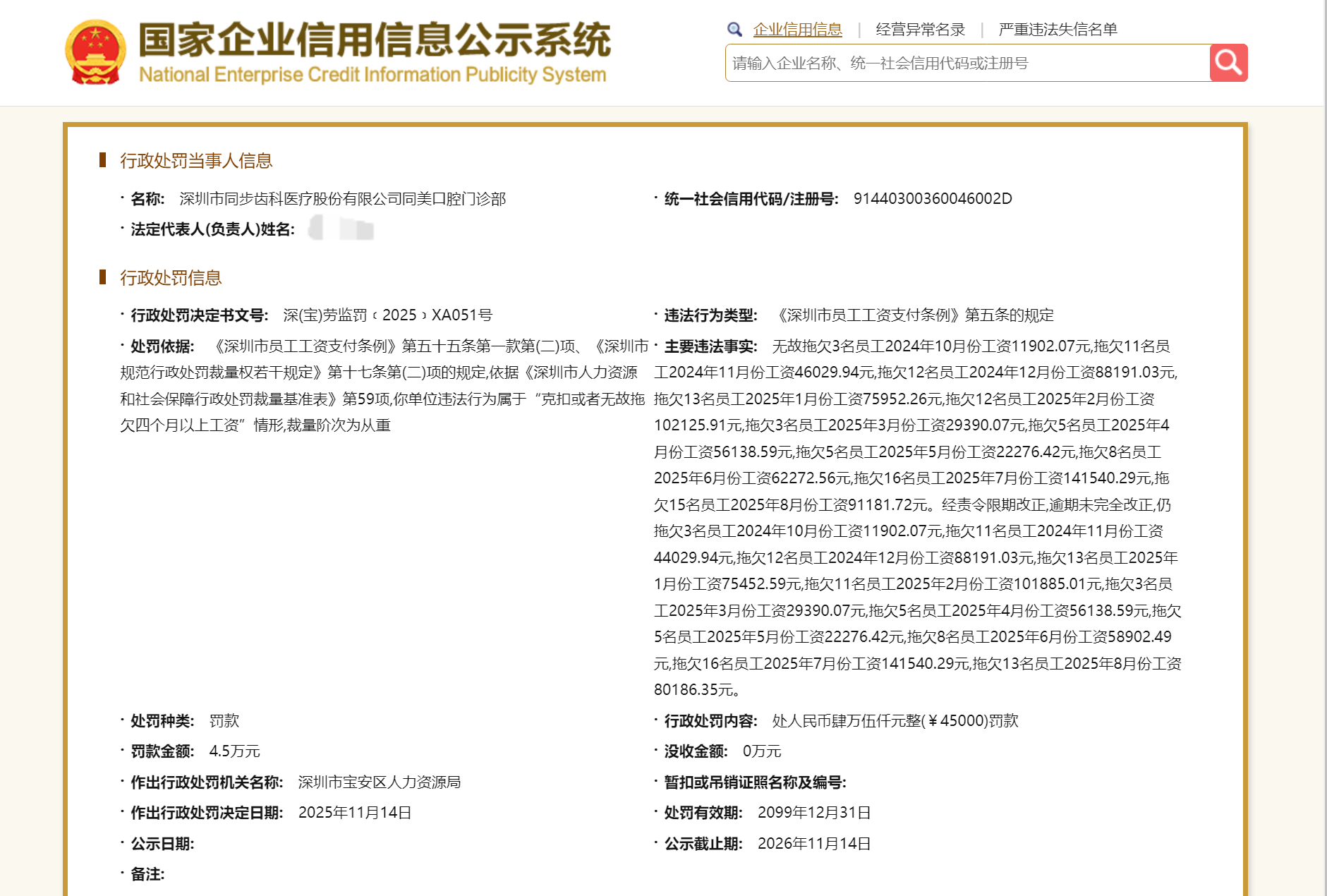Click the 公示日期 label
Viewport: 1327px width, 896px height.
click(x=162, y=844)
